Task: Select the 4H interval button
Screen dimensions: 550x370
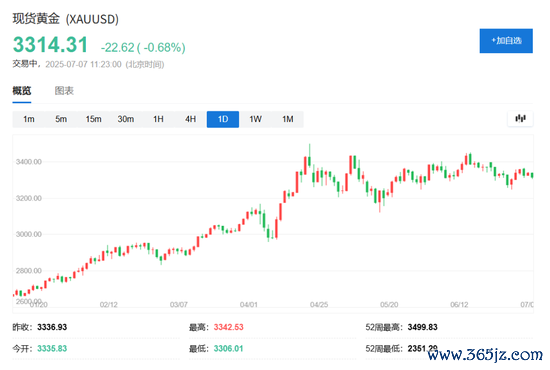Action: click(190, 119)
